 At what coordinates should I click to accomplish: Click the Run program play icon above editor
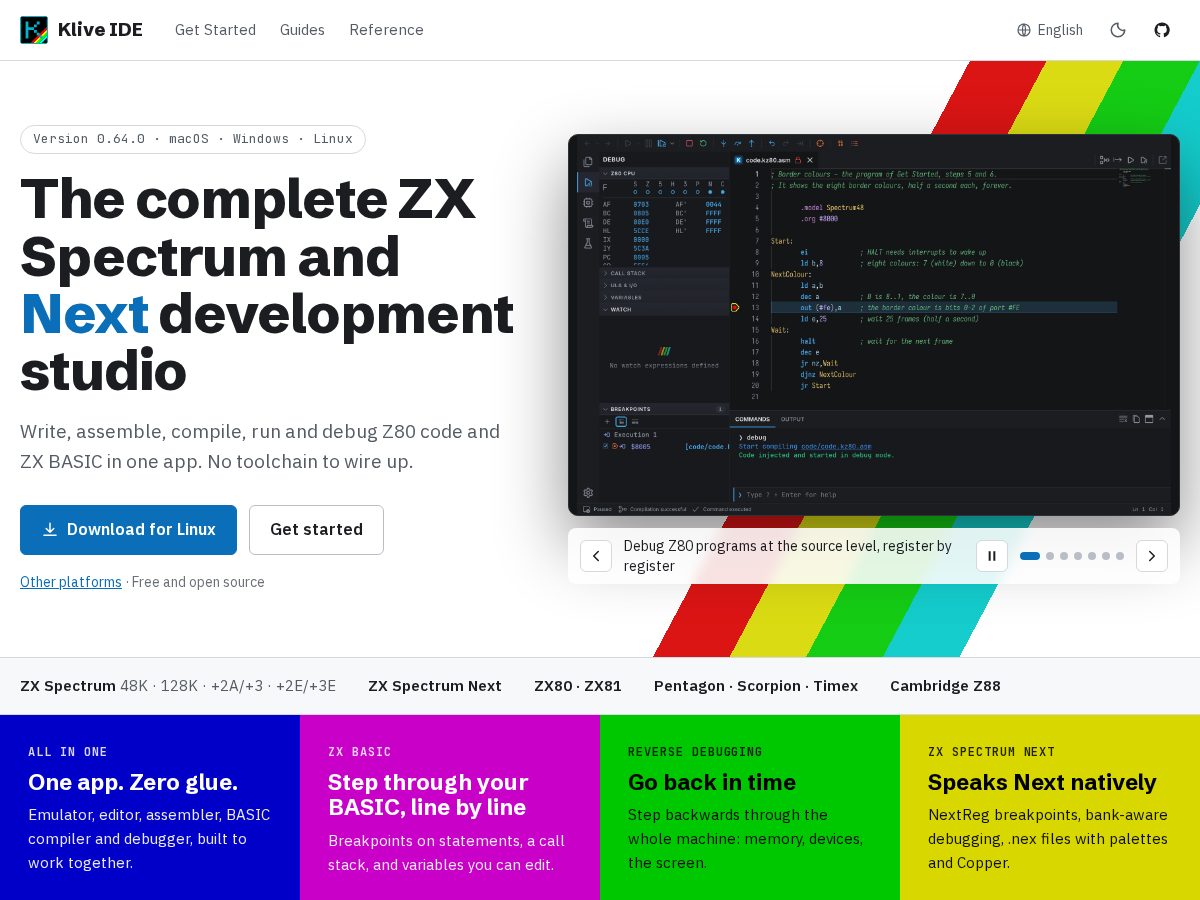click(x=1131, y=160)
